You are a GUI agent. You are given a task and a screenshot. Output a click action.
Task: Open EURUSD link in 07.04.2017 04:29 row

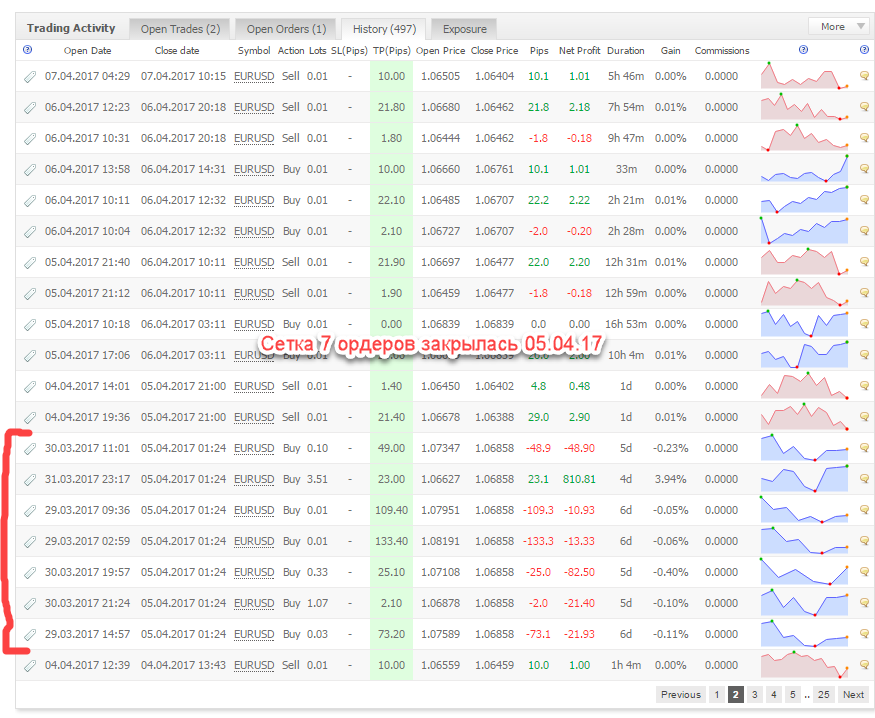(x=254, y=76)
